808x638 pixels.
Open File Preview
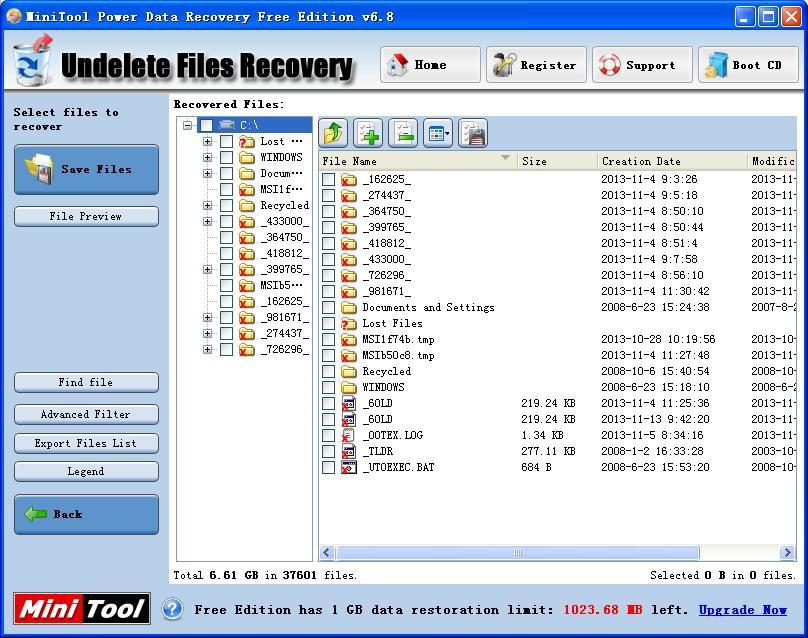click(87, 216)
